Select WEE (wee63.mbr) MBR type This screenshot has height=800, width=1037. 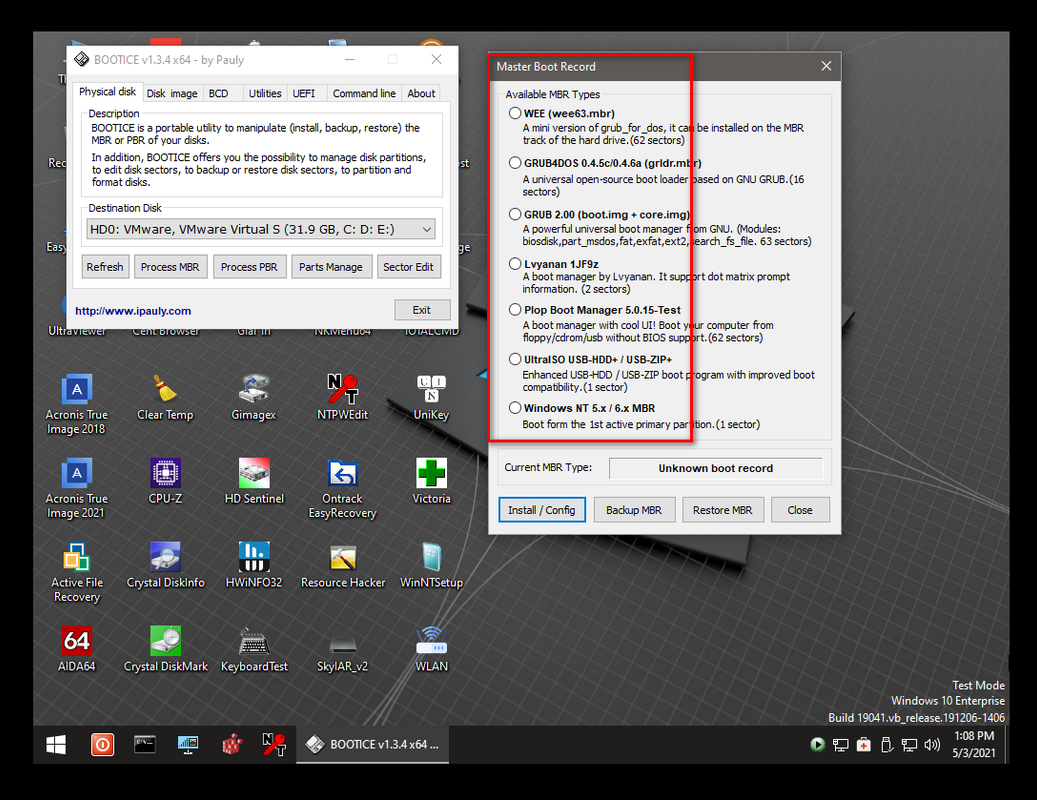pyautogui.click(x=515, y=113)
